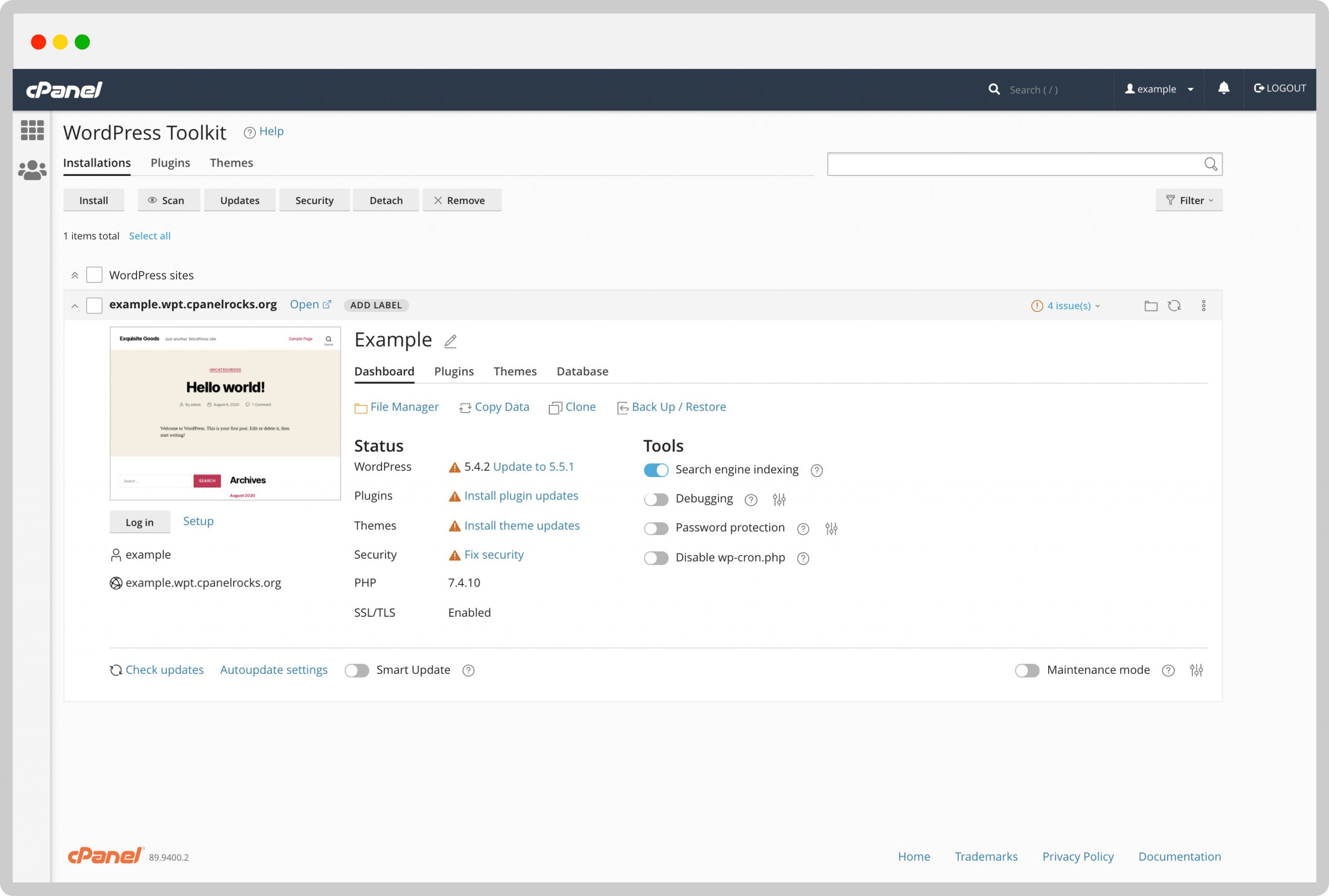Click Install plugin updates link
Screen dimensions: 1329x896
(521, 495)
